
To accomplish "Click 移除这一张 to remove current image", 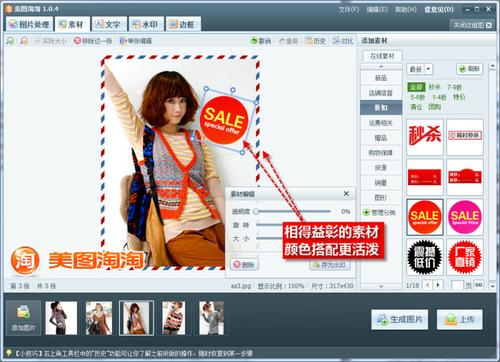I will (x=93, y=41).
